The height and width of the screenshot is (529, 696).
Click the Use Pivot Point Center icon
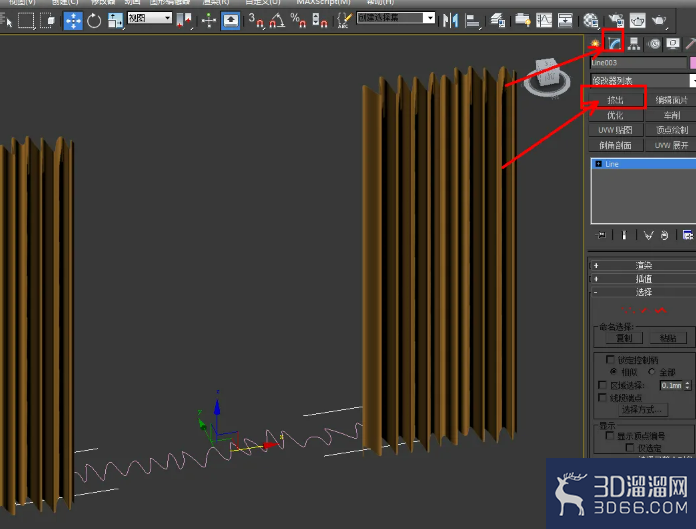coord(184,21)
